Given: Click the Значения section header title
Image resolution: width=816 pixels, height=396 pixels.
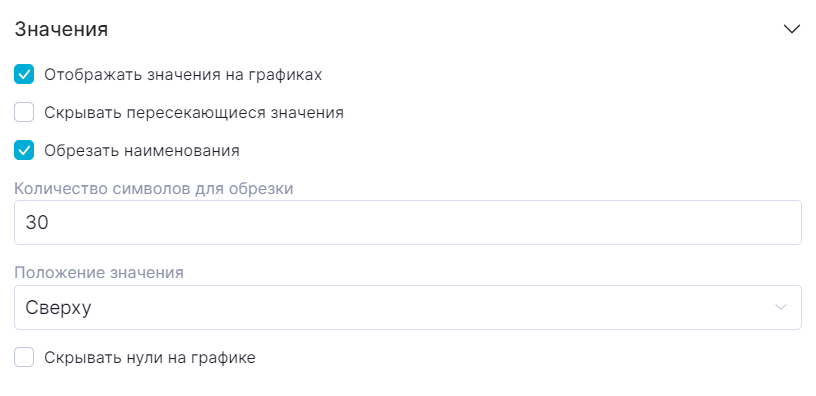Looking at the screenshot, I should click(x=61, y=29).
